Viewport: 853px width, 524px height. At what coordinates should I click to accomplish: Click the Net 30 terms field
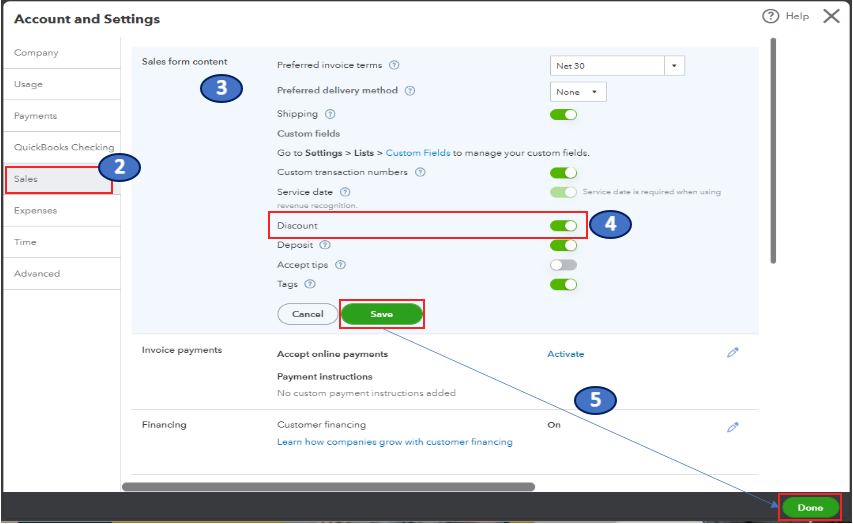[x=607, y=66]
